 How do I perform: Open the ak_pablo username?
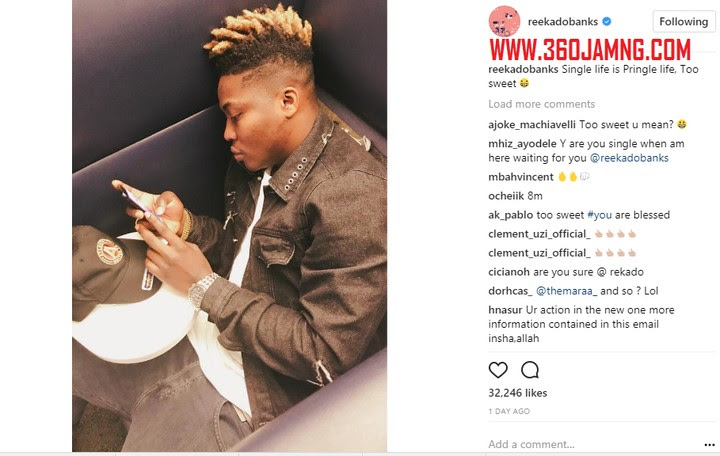coord(511,215)
